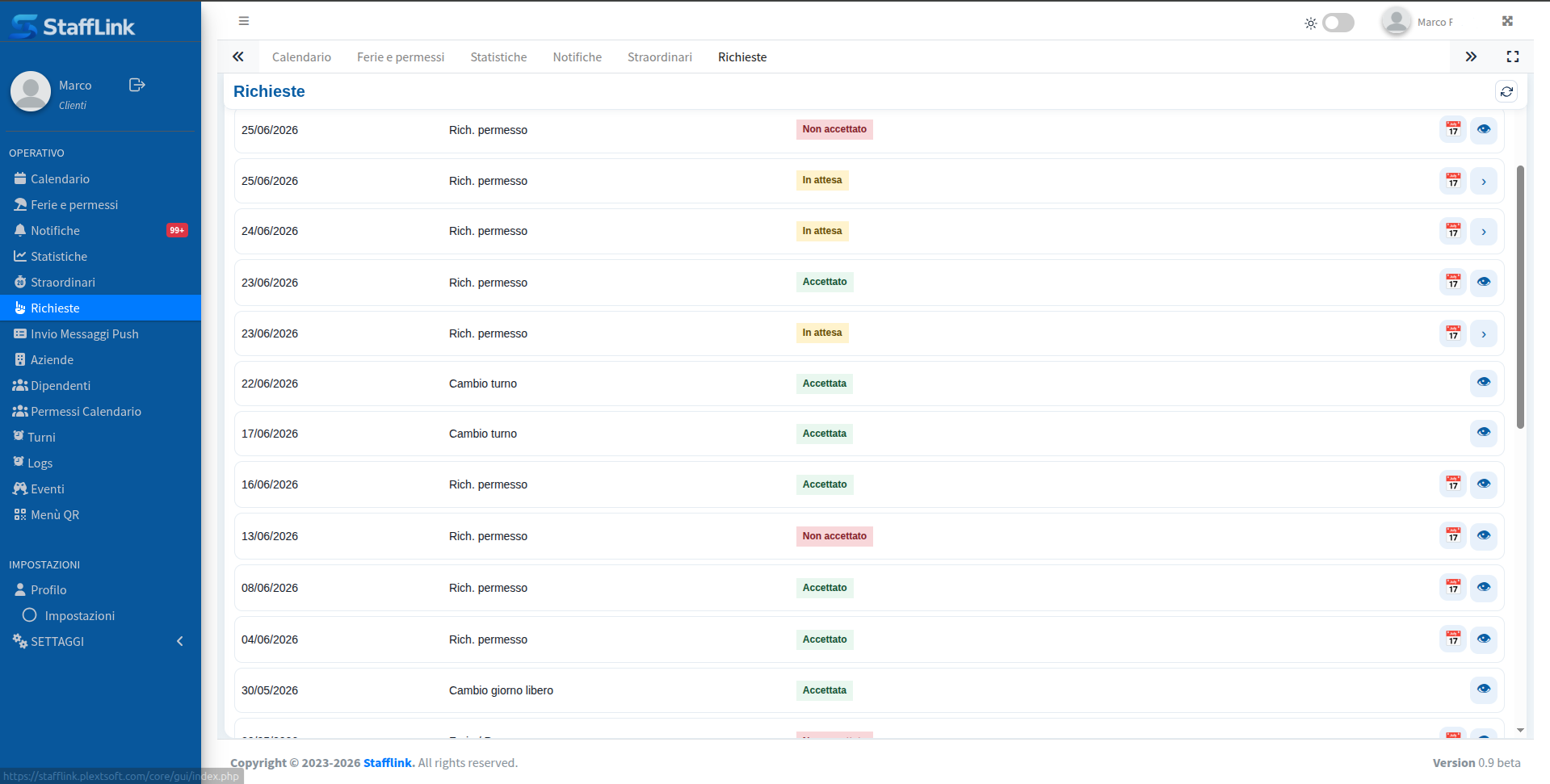
Task: Enter fullscreen via tab bar expand icon
Action: [x=1513, y=57]
